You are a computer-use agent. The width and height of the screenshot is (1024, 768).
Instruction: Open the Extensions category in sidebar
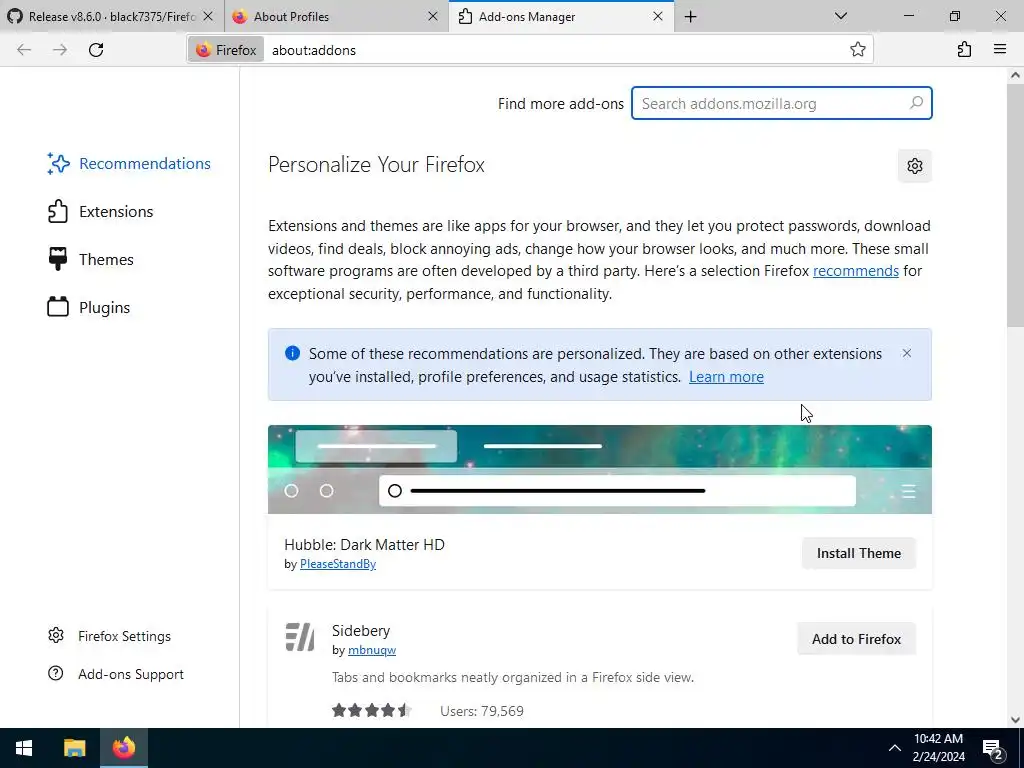click(x=101, y=212)
